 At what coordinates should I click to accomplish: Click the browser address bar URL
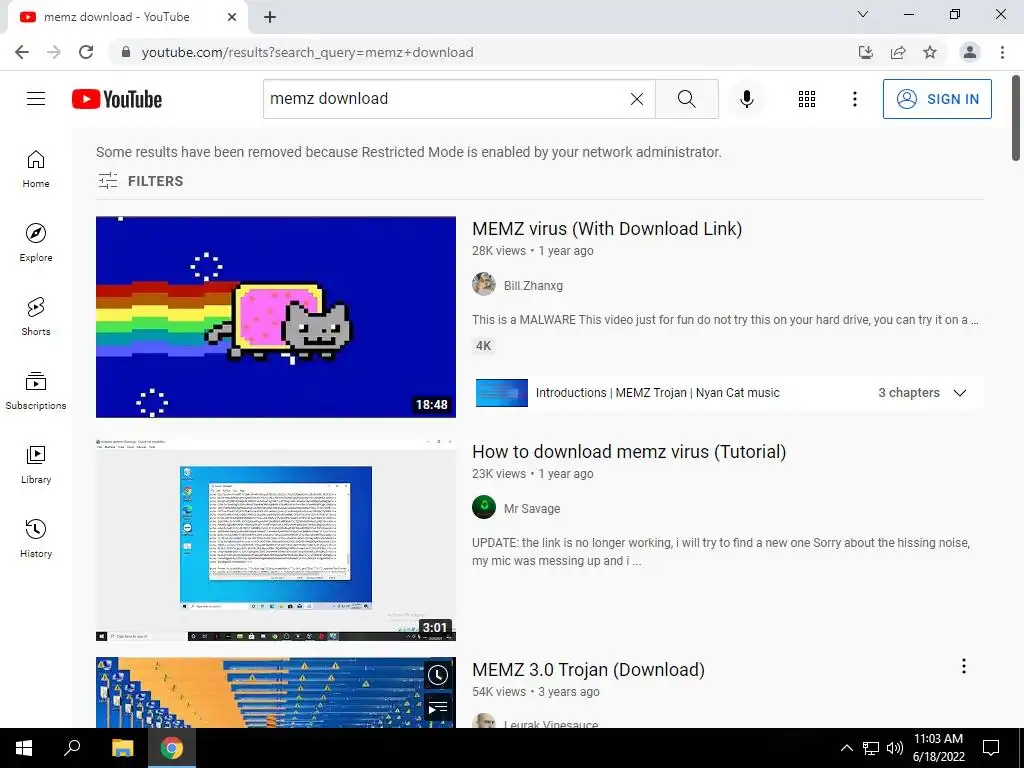[x=307, y=52]
